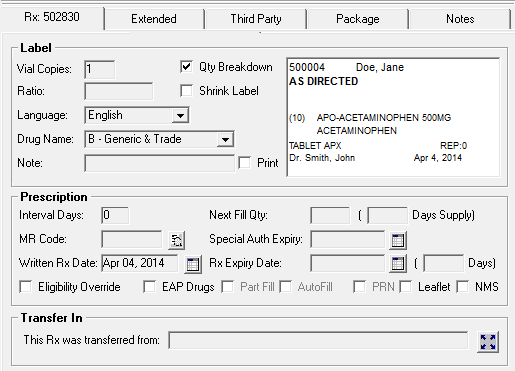The width and height of the screenshot is (515, 371).
Task: Expand the Language dropdown
Action: point(180,115)
